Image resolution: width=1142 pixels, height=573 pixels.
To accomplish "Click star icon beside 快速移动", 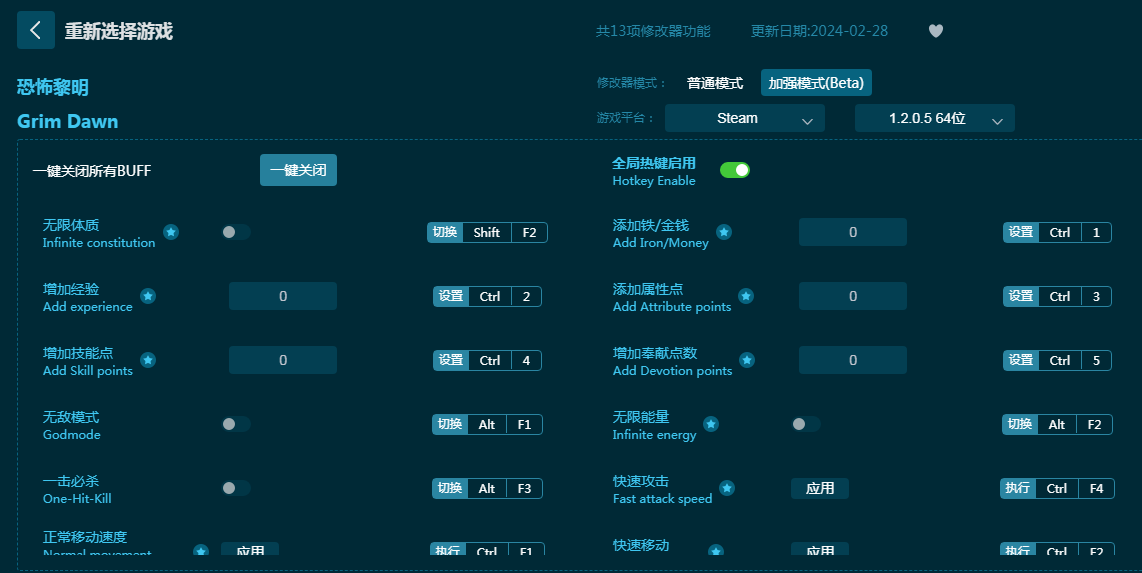I will coord(716,551).
